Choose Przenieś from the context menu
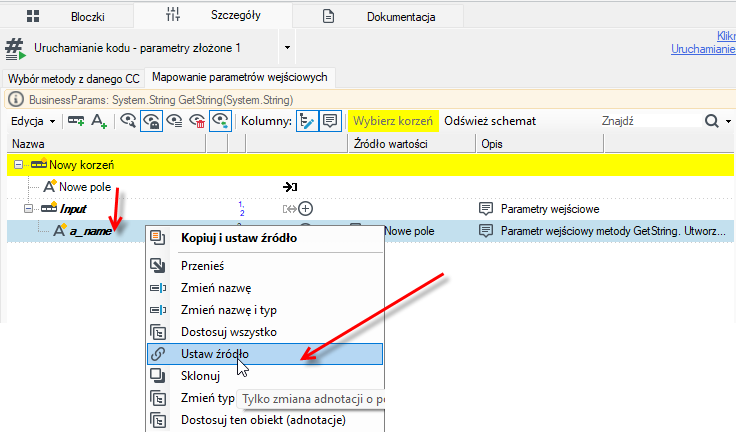The image size is (736, 432). pyautogui.click(x=265, y=266)
